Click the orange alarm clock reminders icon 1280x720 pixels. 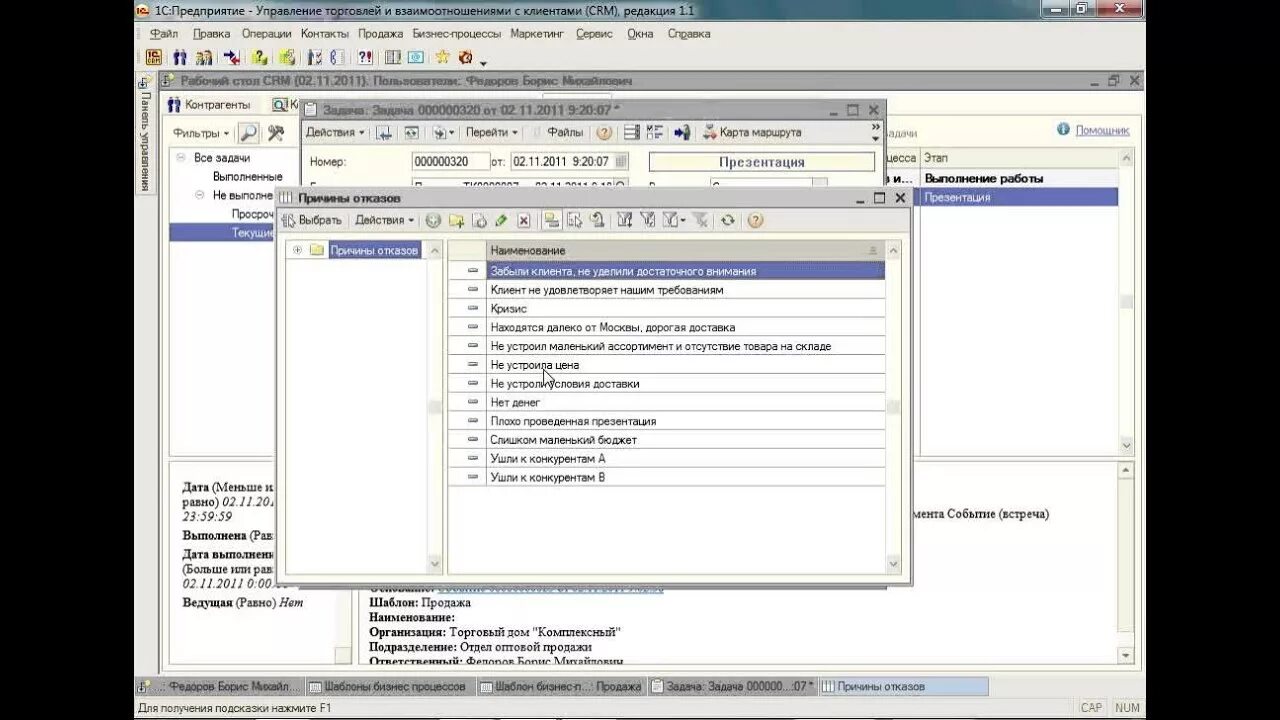(464, 57)
